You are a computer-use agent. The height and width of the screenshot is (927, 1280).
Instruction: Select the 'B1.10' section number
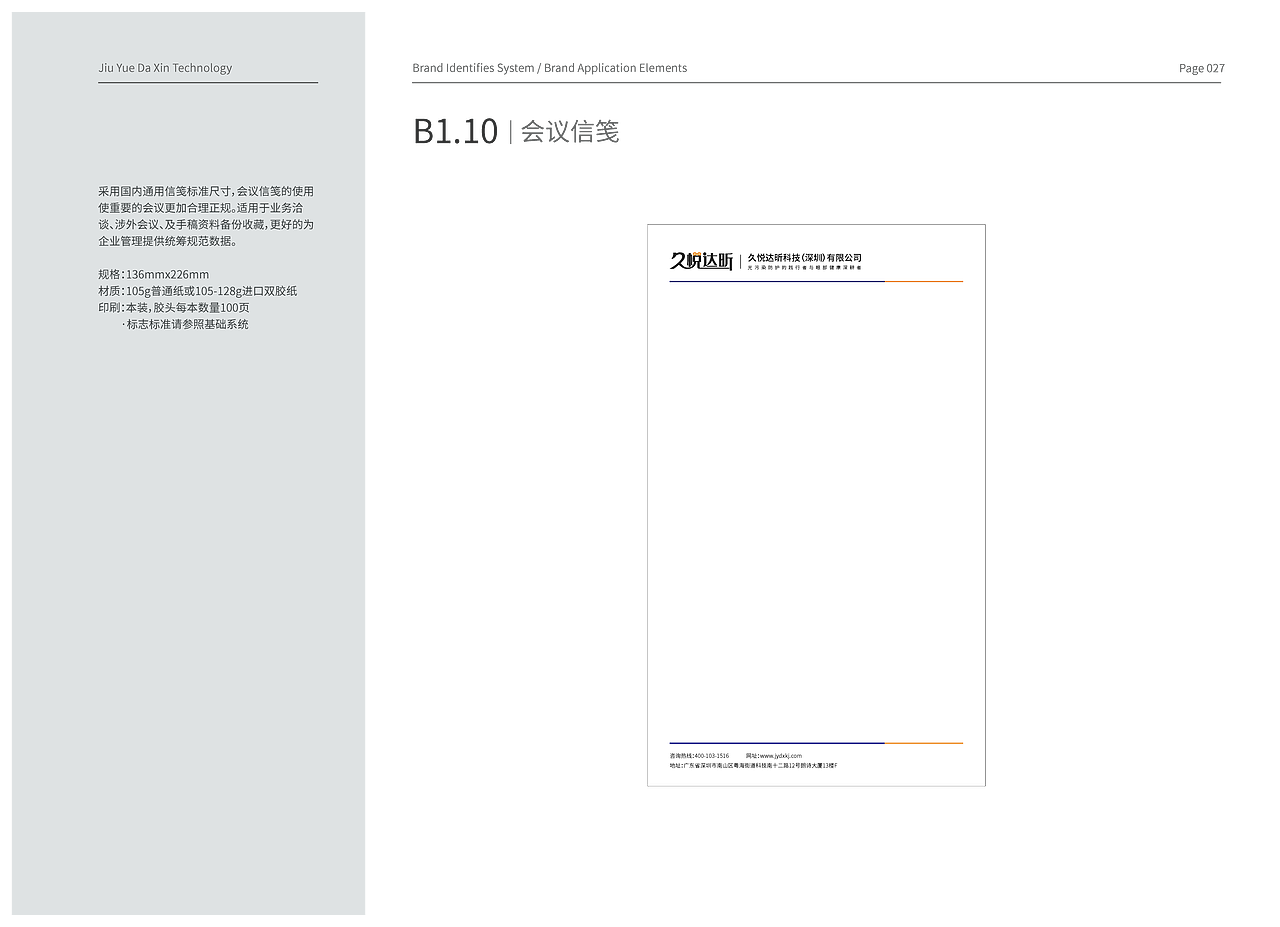click(455, 131)
